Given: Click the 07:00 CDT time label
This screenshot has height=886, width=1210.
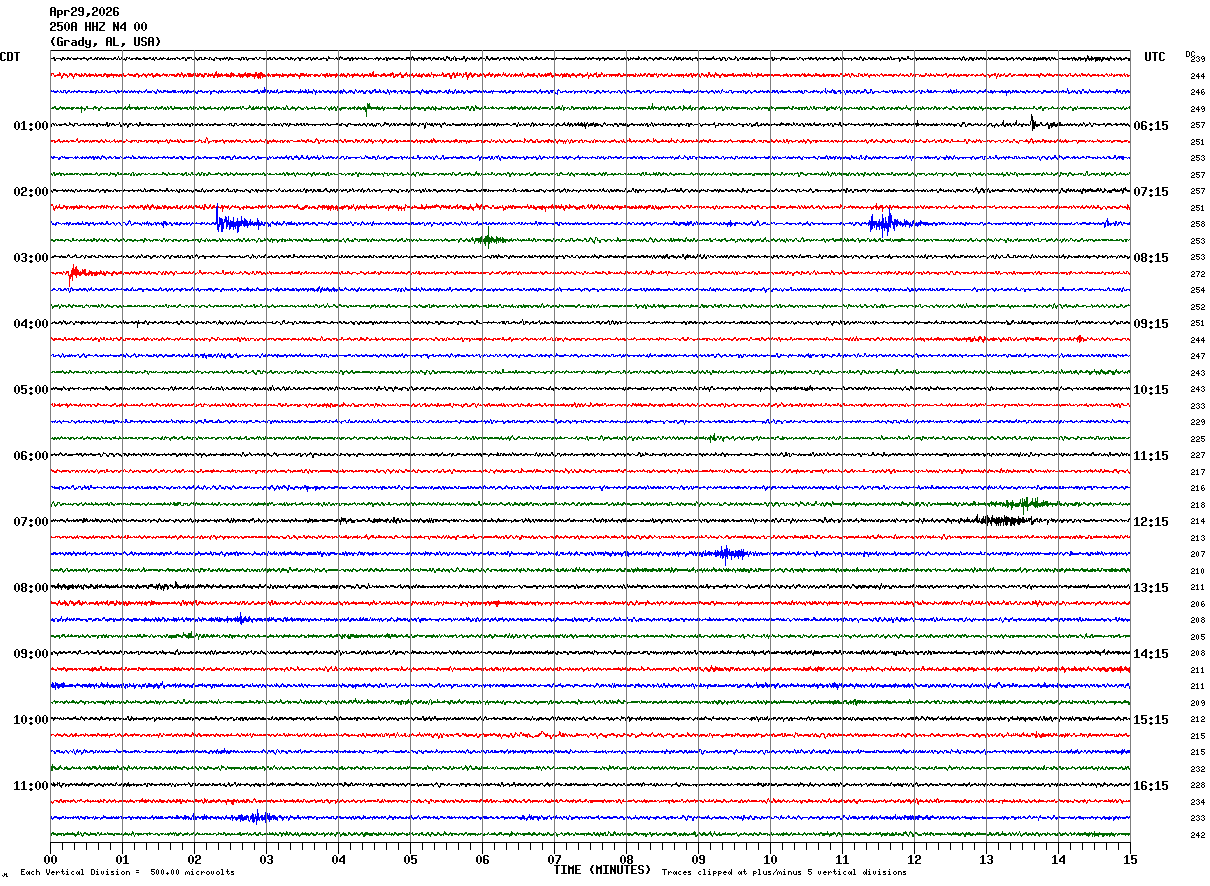Looking at the screenshot, I should (x=30, y=522).
